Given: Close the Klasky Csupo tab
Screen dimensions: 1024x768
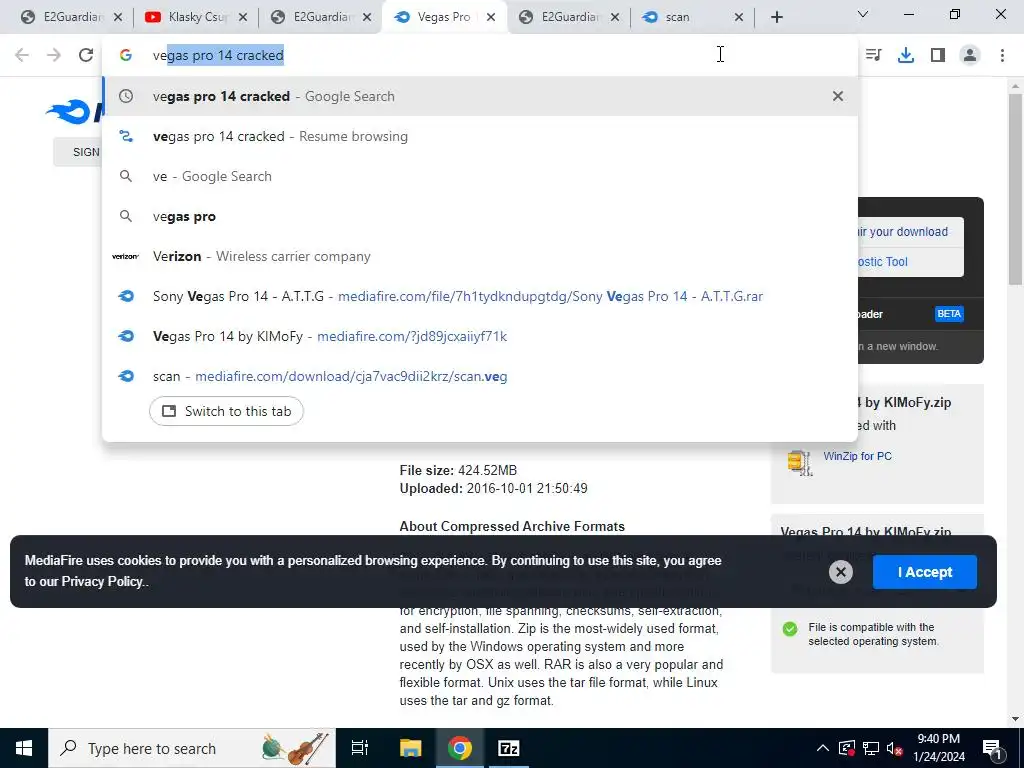Looking at the screenshot, I should pyautogui.click(x=243, y=18).
